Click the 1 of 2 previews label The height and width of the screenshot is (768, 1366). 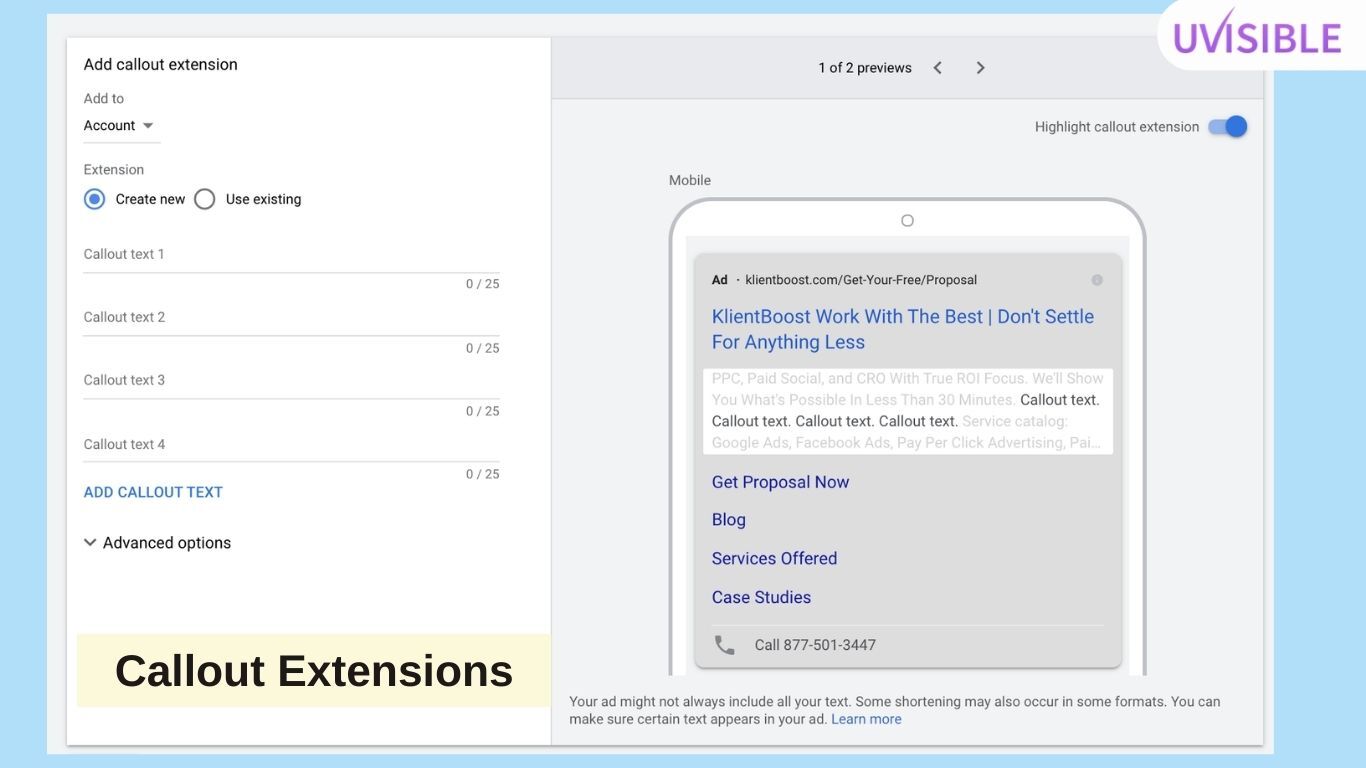[x=864, y=67]
